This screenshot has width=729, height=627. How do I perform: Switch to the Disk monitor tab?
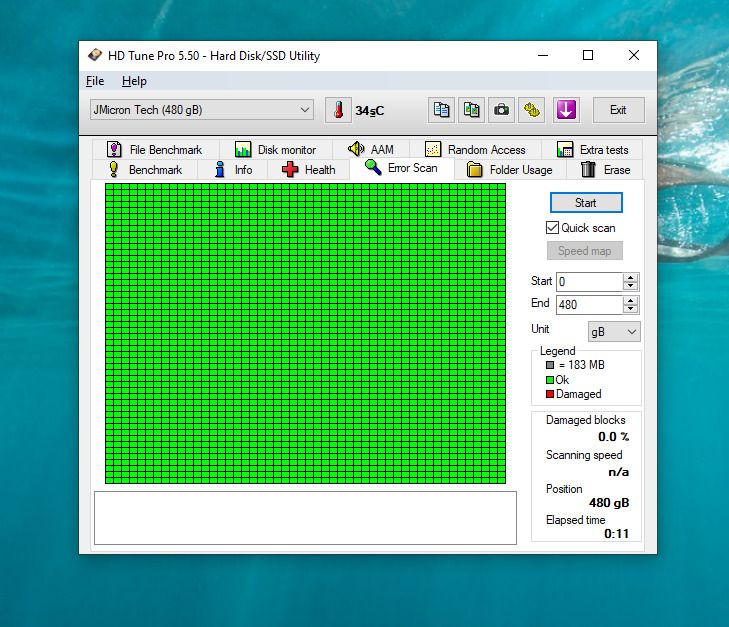point(276,150)
